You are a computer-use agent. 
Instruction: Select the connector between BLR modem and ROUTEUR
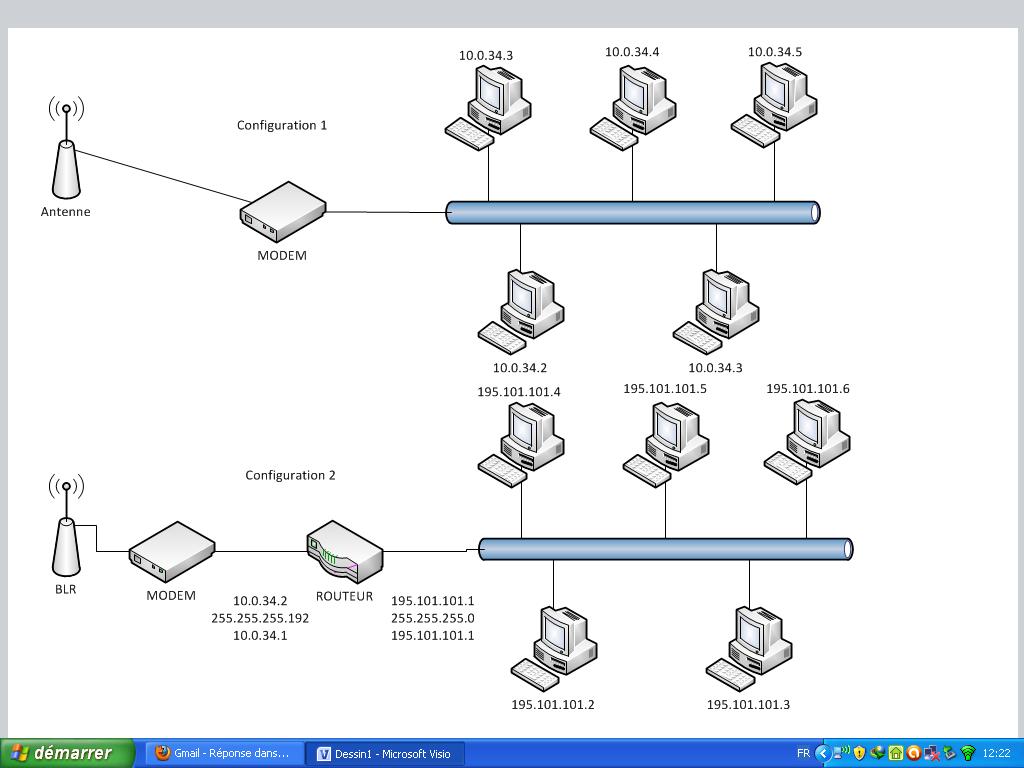[261, 551]
